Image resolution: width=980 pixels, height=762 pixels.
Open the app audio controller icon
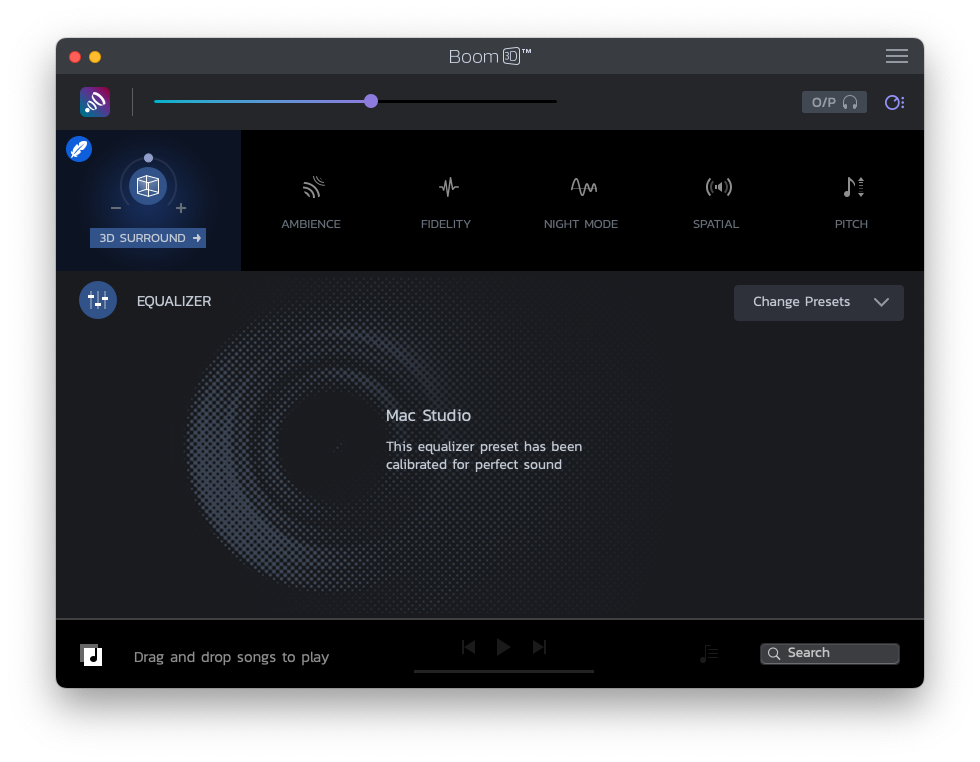(x=894, y=102)
